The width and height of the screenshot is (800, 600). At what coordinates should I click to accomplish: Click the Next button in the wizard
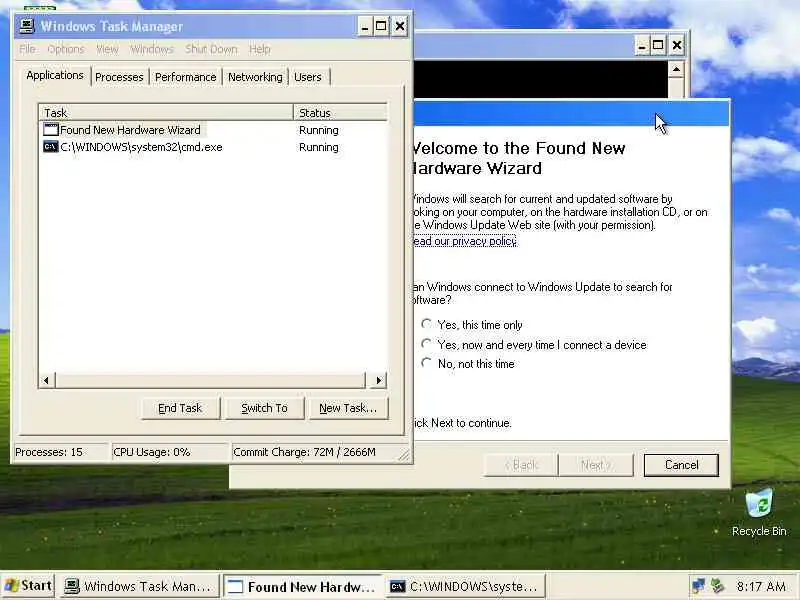[x=596, y=465]
